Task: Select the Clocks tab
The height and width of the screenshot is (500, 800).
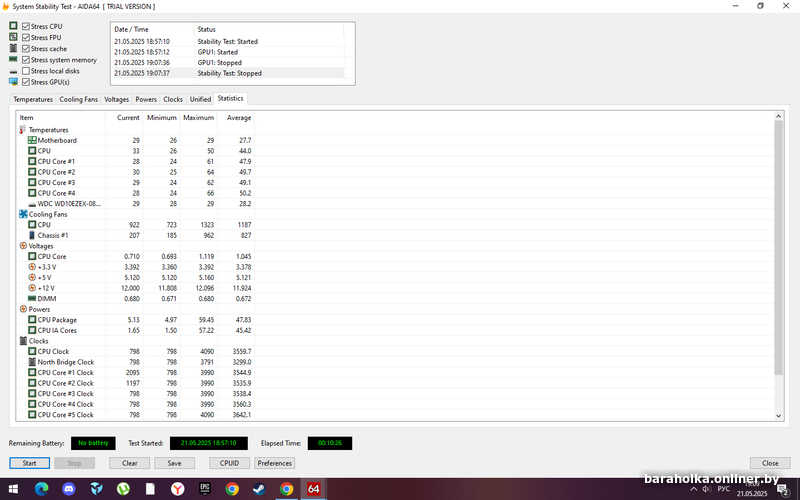Action: 173,99
